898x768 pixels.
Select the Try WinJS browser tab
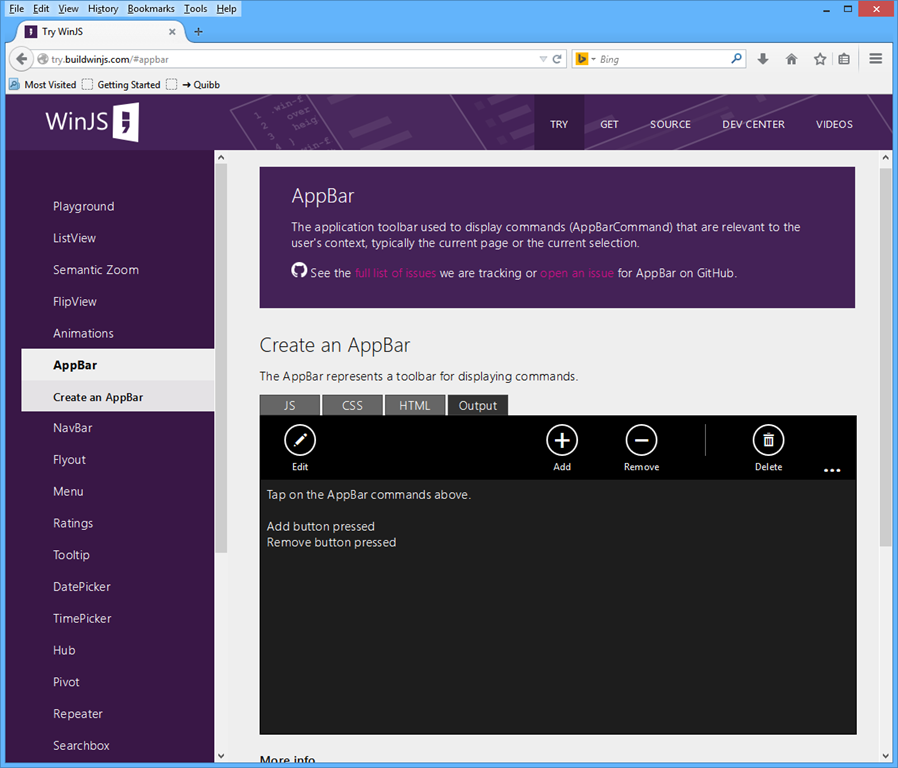tap(100, 32)
